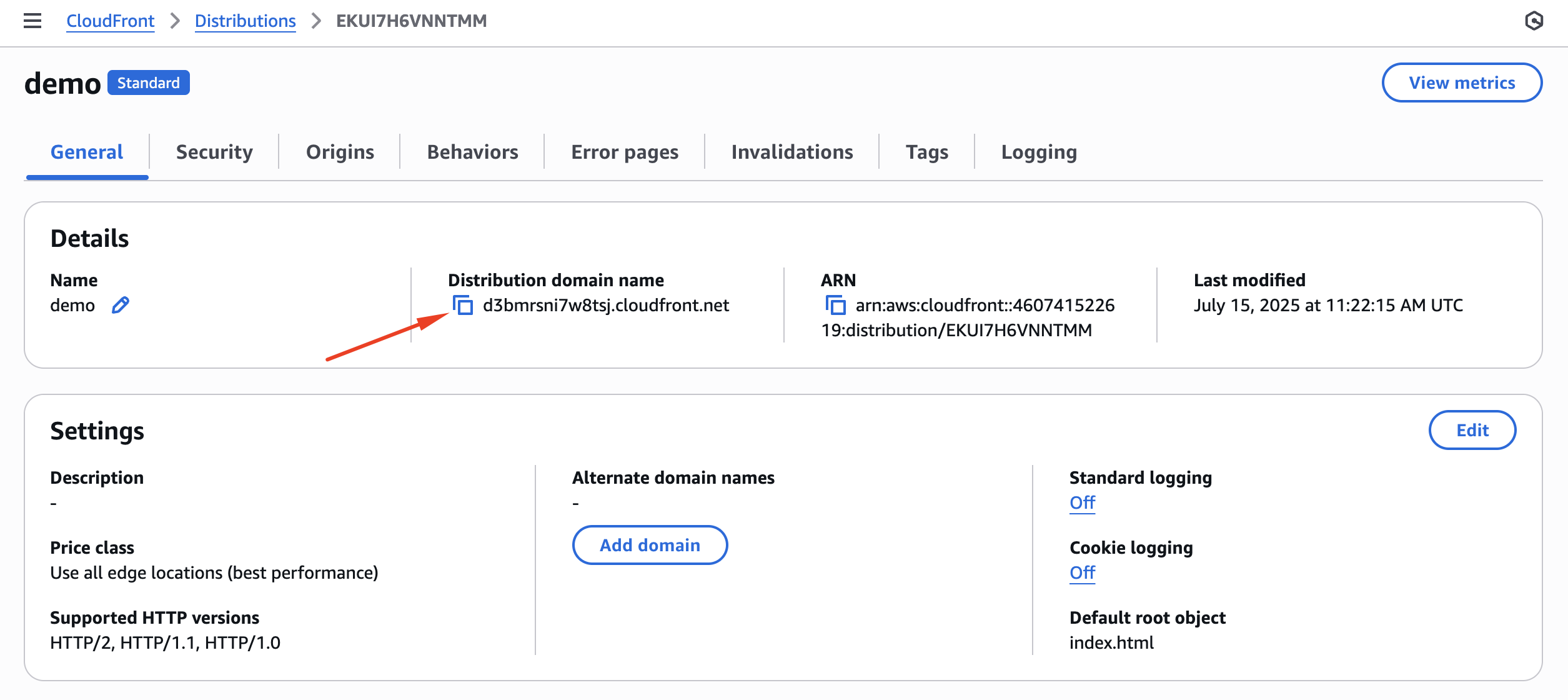Open the Tags tab

[x=927, y=152]
